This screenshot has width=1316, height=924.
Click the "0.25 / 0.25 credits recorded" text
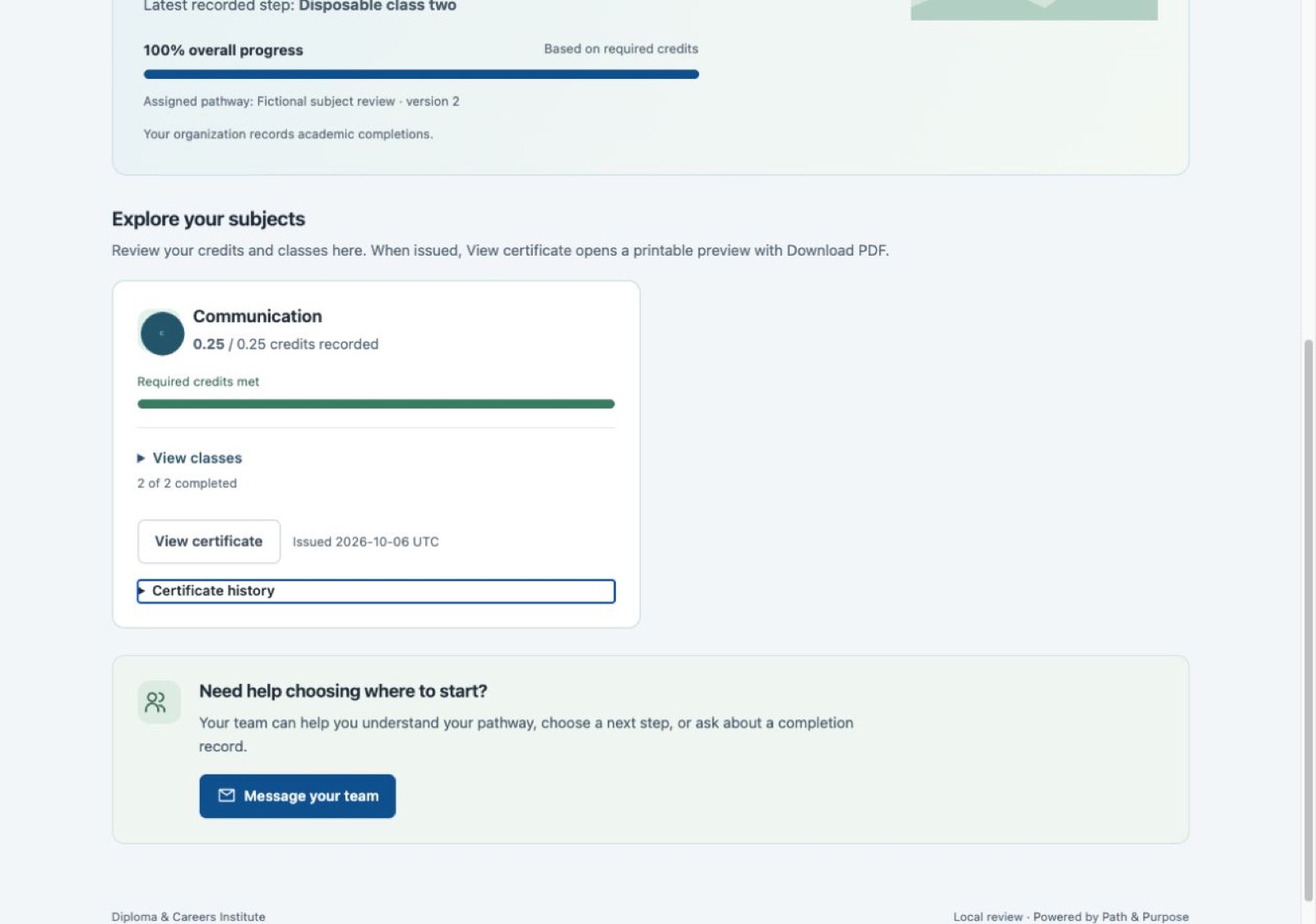click(x=285, y=344)
